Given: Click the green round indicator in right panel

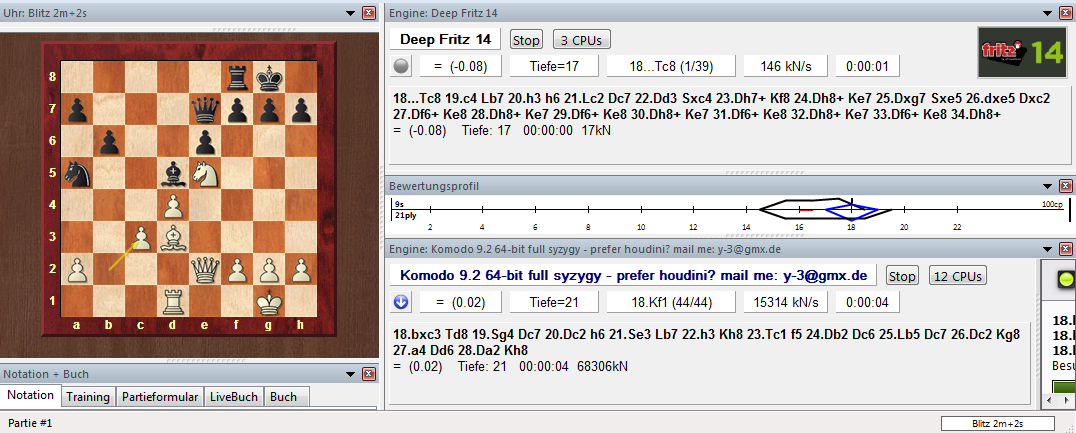Looking at the screenshot, I should click(1066, 279).
